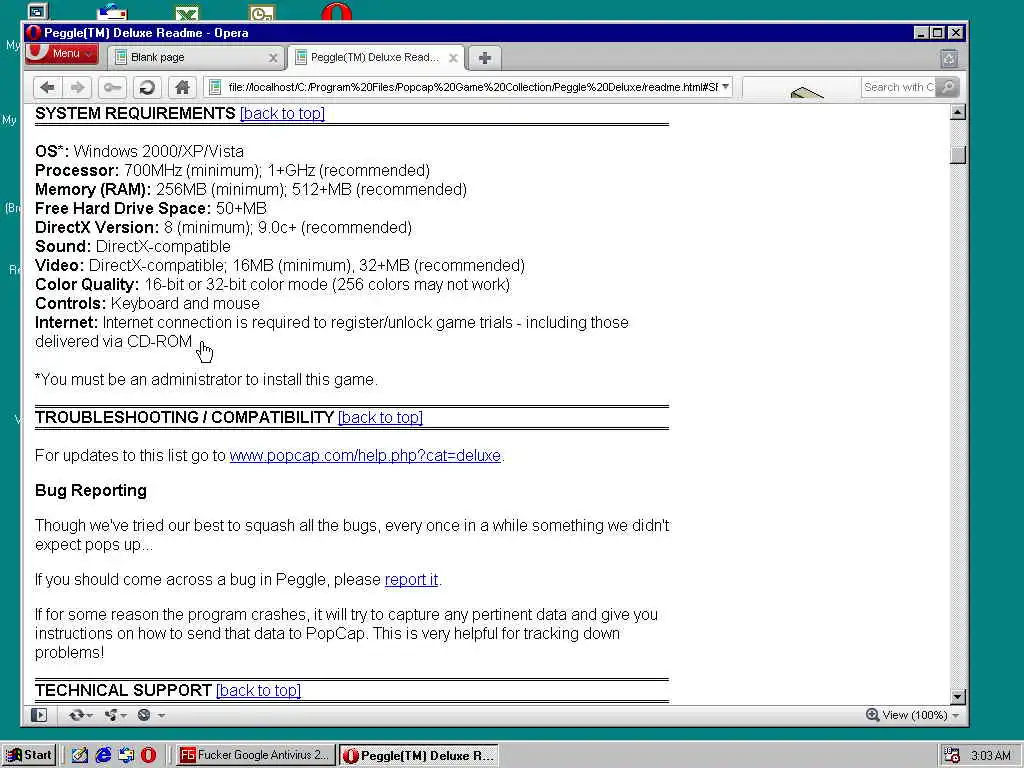Click the vertical scrollbar down arrow
The image size is (1024, 768).
click(x=957, y=697)
